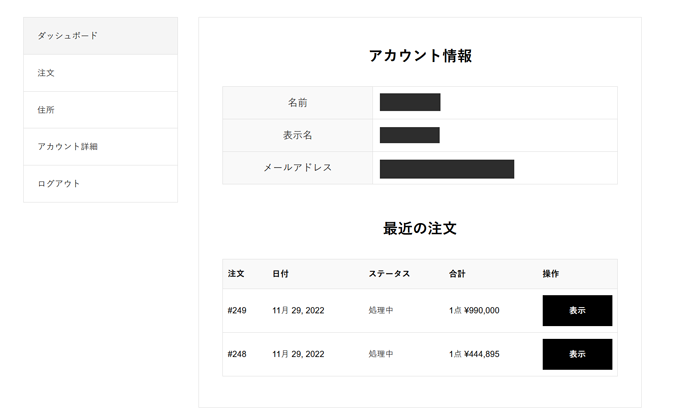Click the 最近の注文 section heading
Viewport: 700px width, 412px height.
pos(420,228)
